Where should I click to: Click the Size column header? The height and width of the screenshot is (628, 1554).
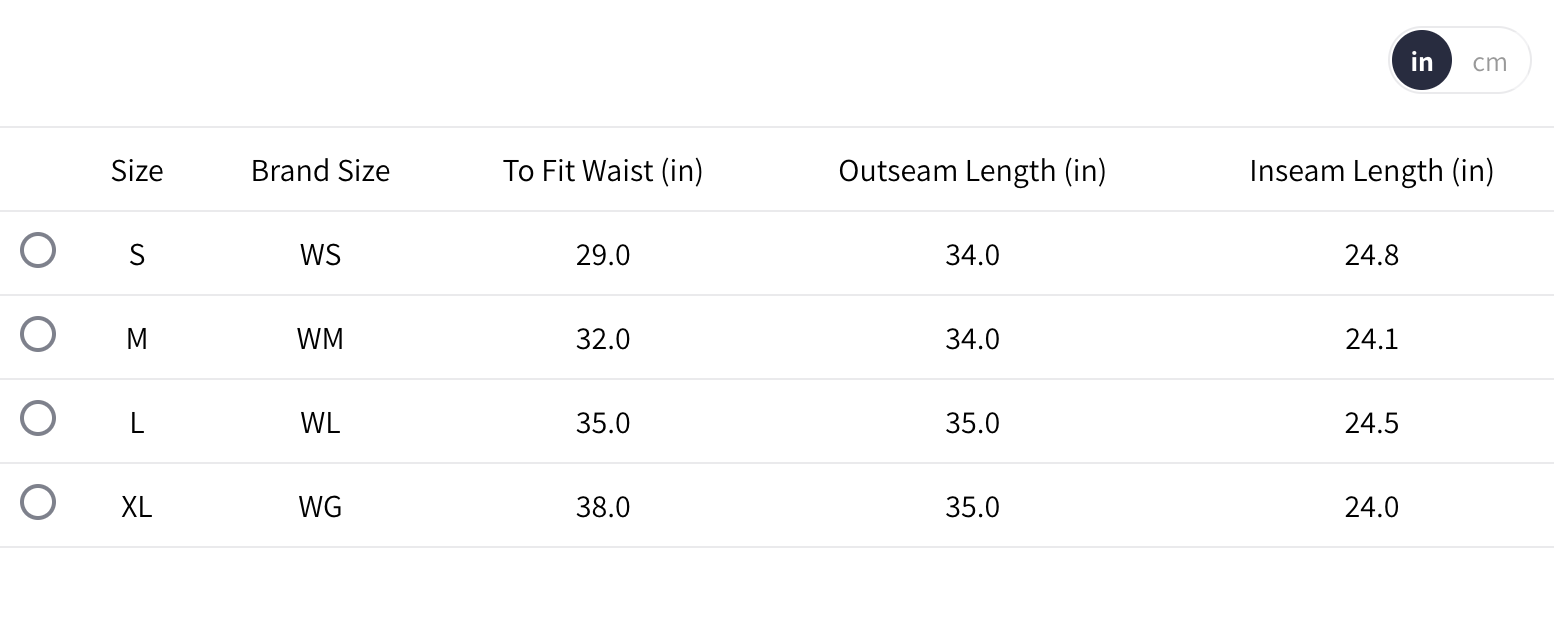click(137, 171)
